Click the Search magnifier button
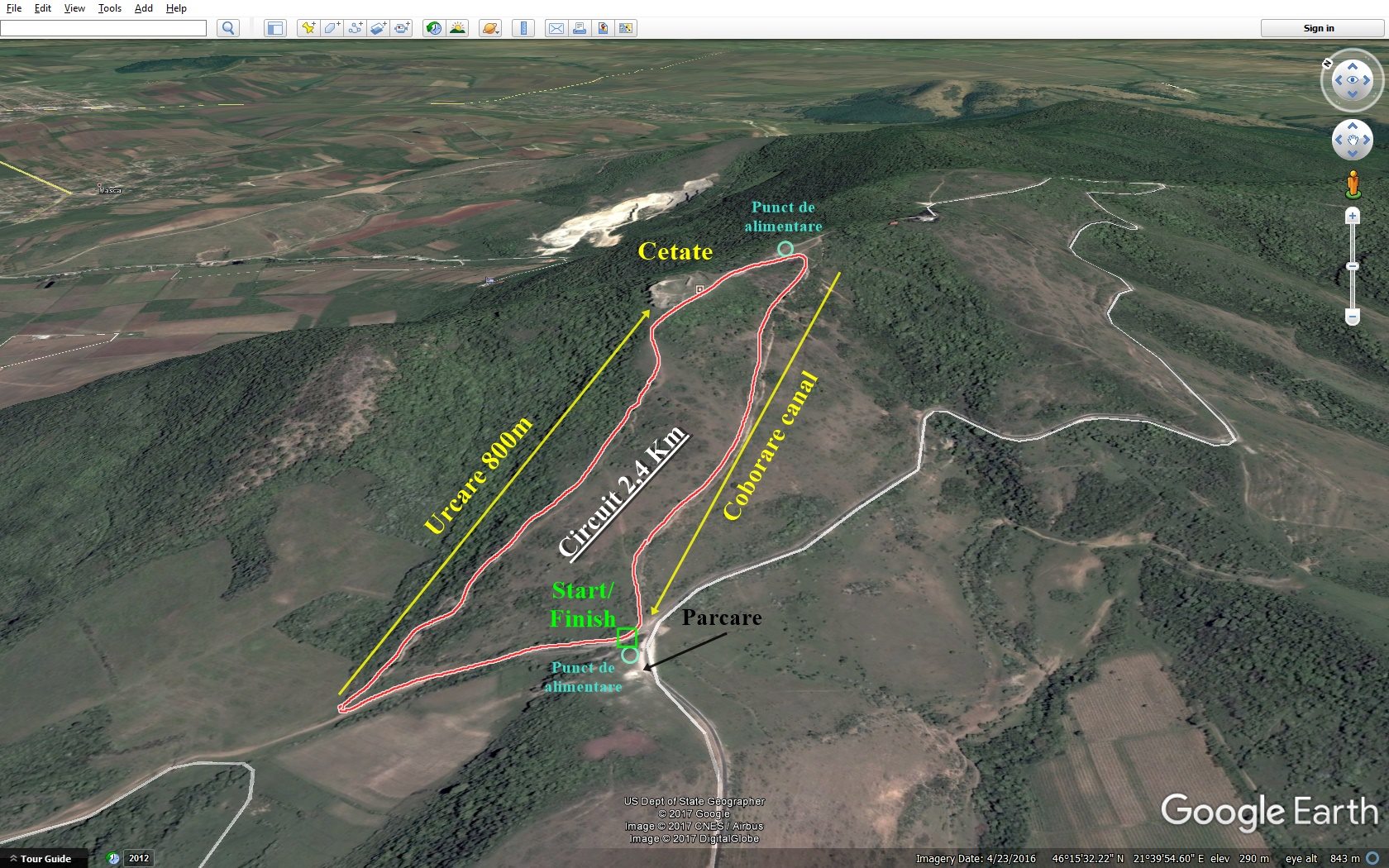 click(228, 28)
